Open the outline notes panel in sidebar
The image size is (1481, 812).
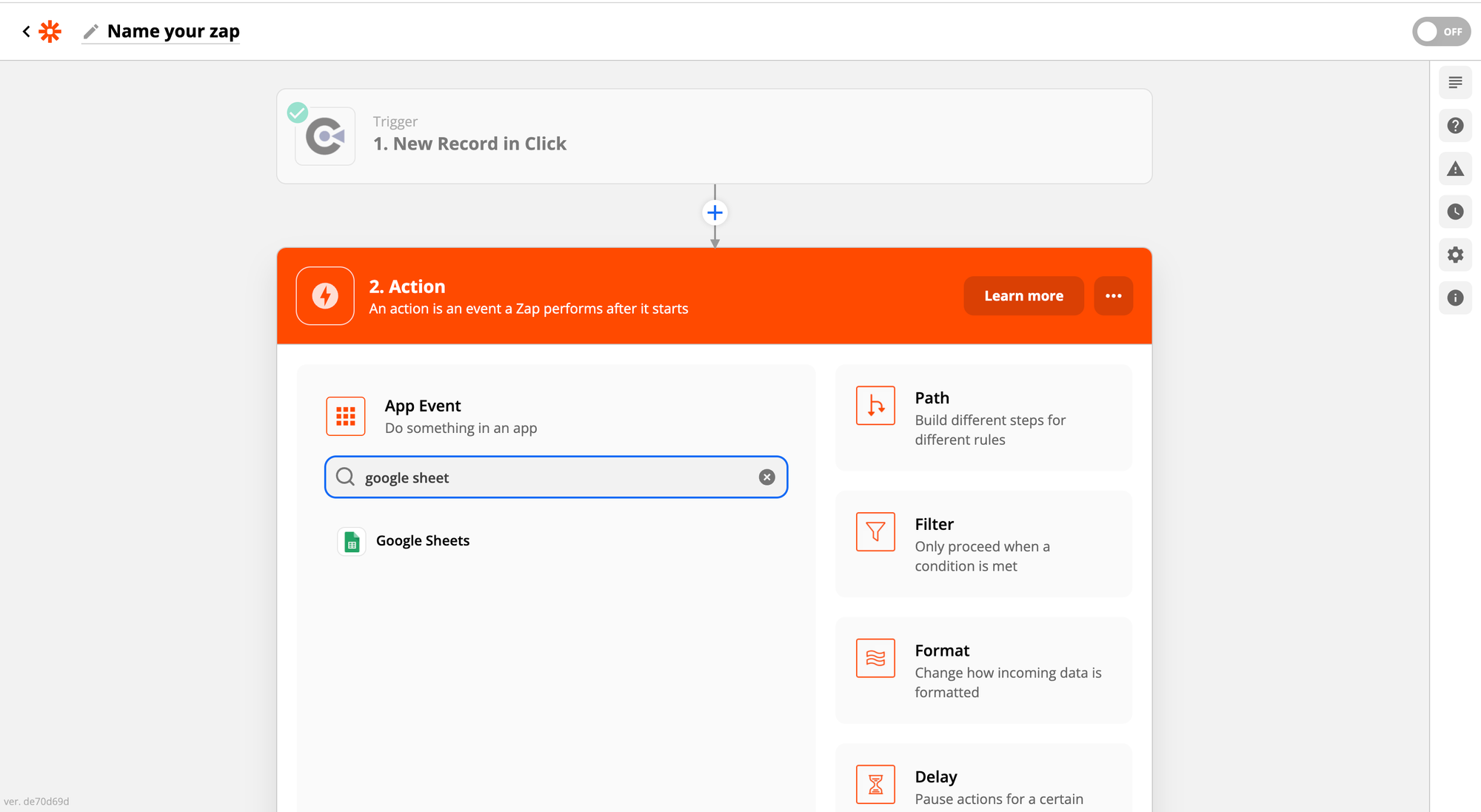tap(1455, 82)
